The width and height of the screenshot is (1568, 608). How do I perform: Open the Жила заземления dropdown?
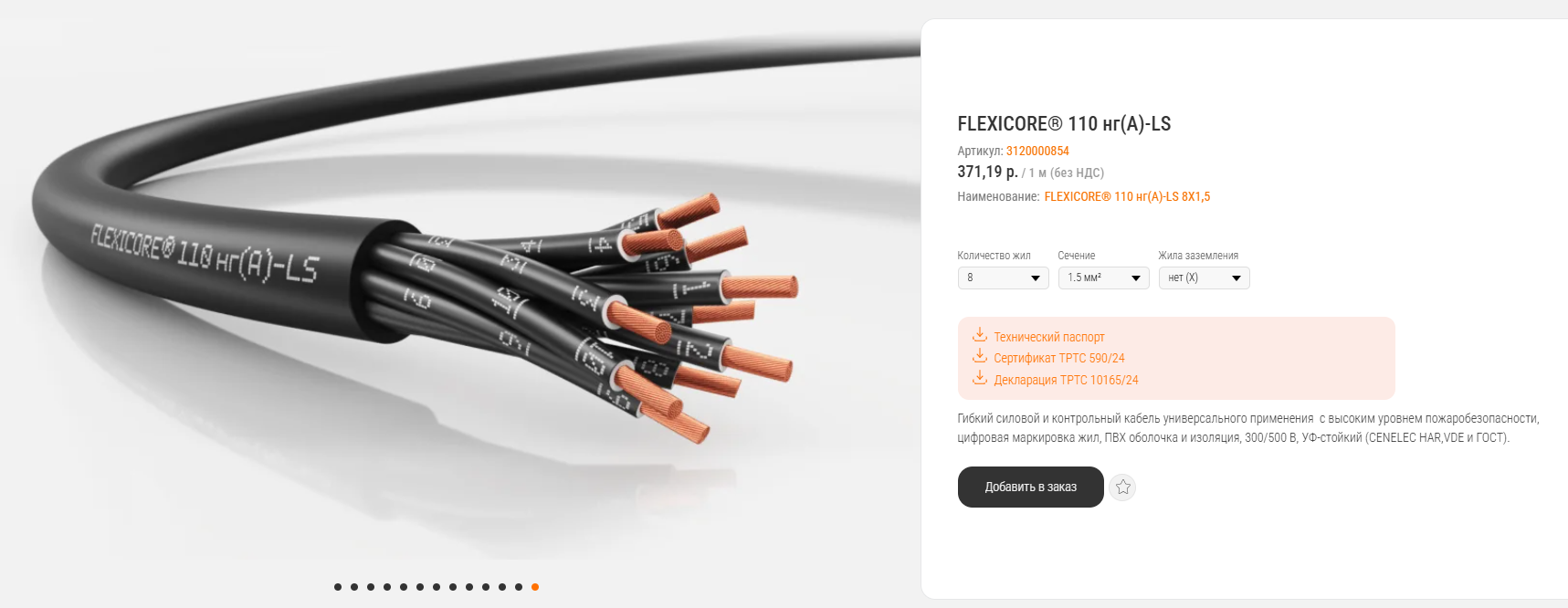(1204, 278)
